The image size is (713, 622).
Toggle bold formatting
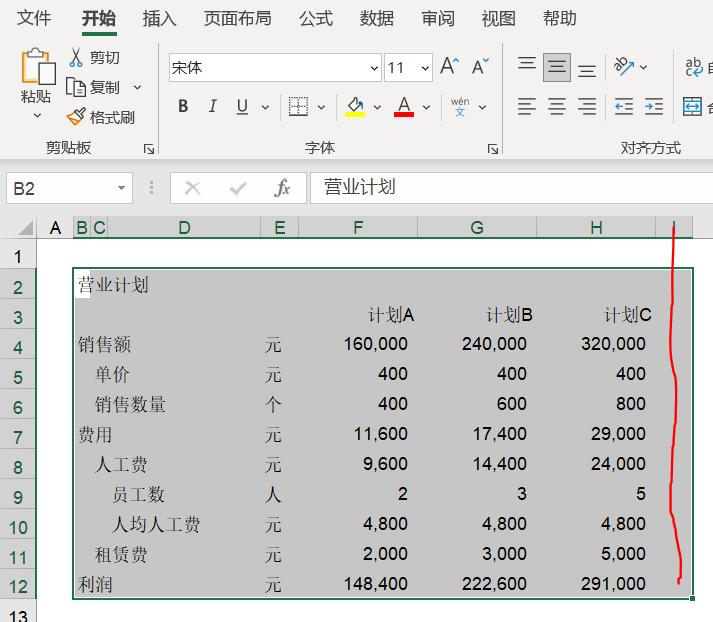click(x=183, y=106)
